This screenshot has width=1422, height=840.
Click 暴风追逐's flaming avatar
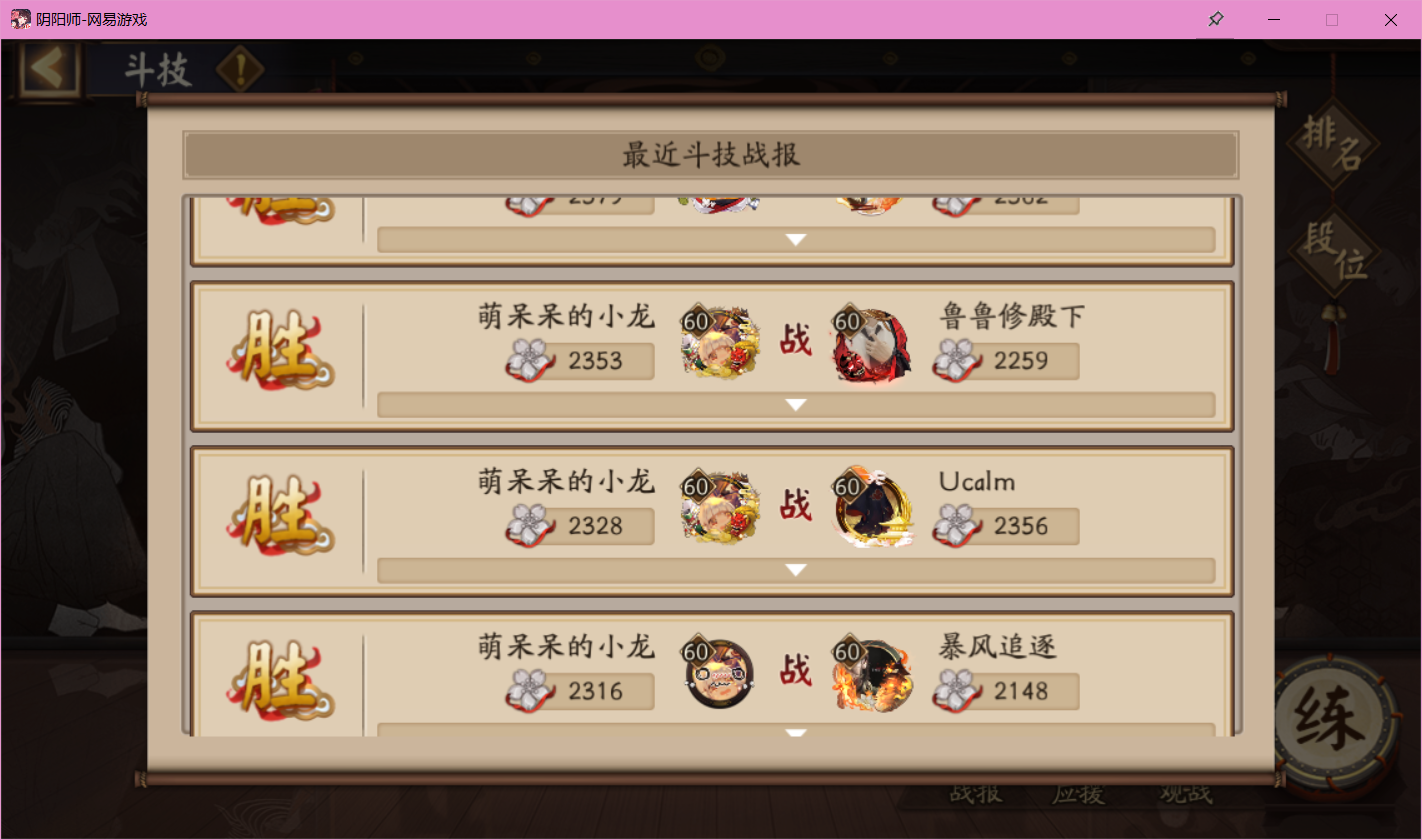(871, 674)
